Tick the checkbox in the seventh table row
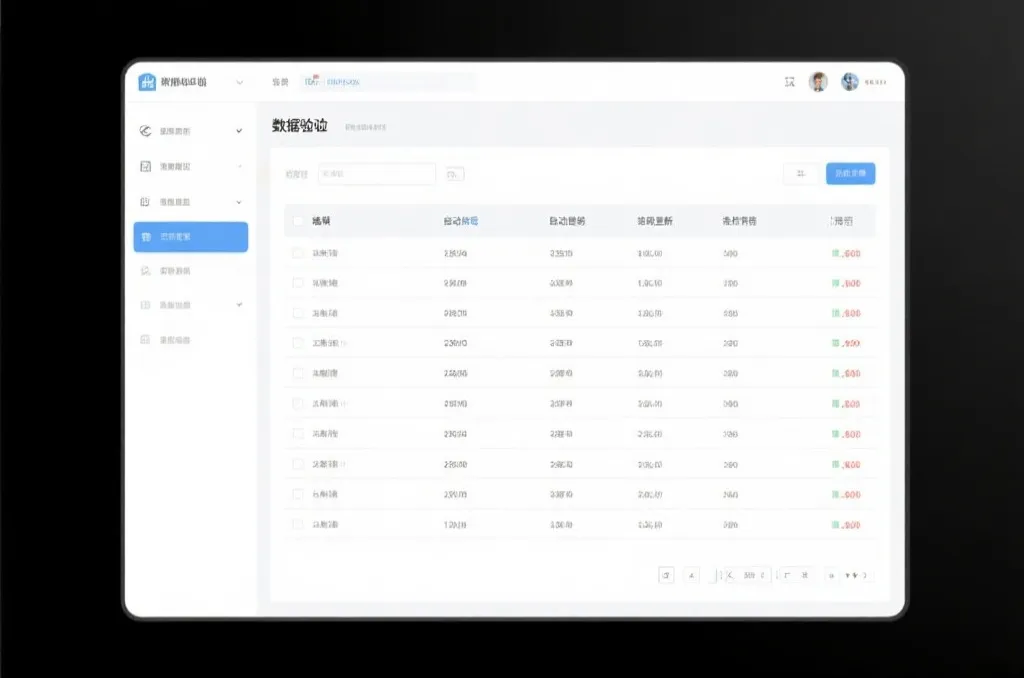 coord(298,434)
